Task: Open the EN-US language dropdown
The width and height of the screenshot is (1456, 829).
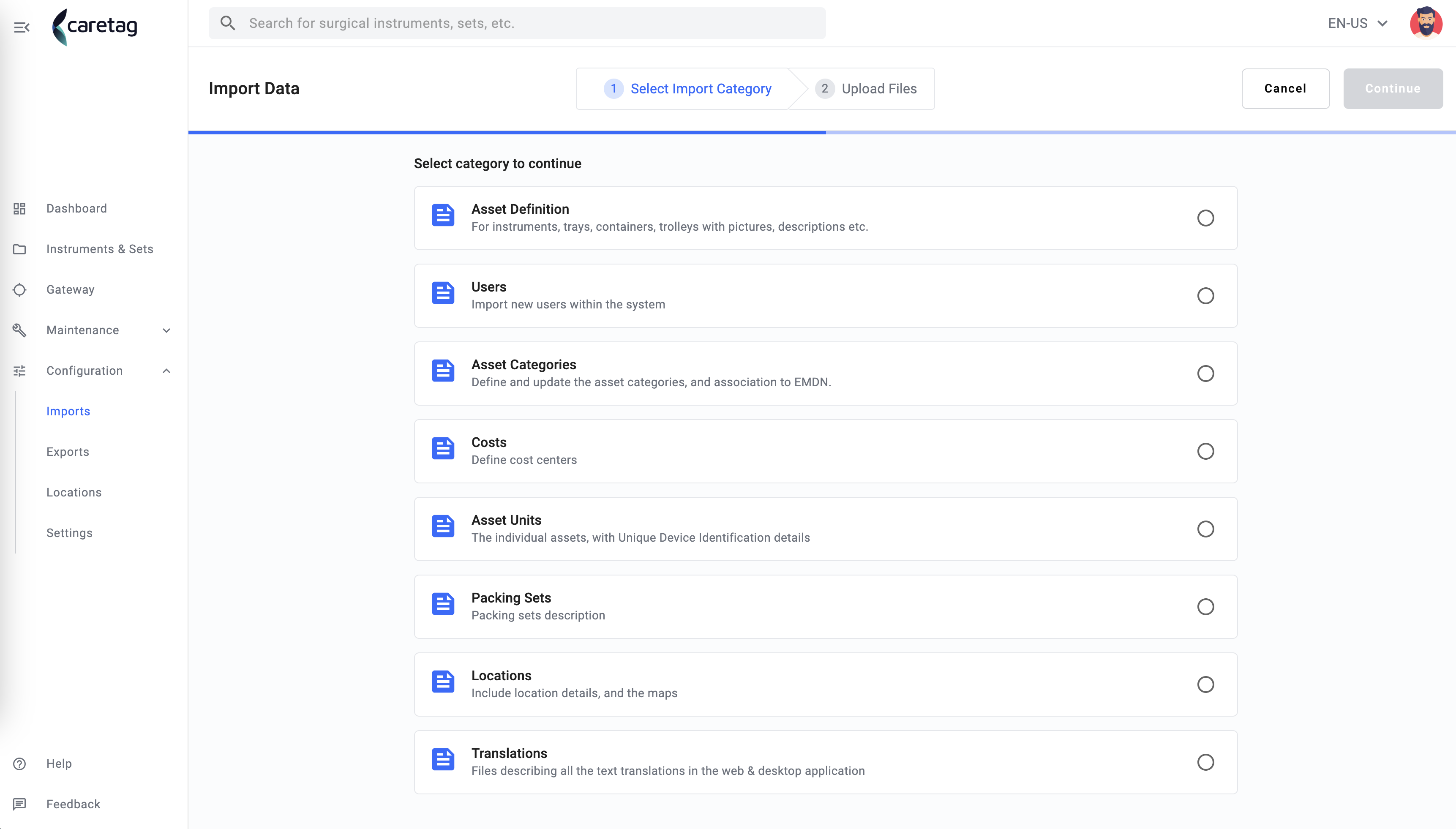Action: click(x=1358, y=23)
